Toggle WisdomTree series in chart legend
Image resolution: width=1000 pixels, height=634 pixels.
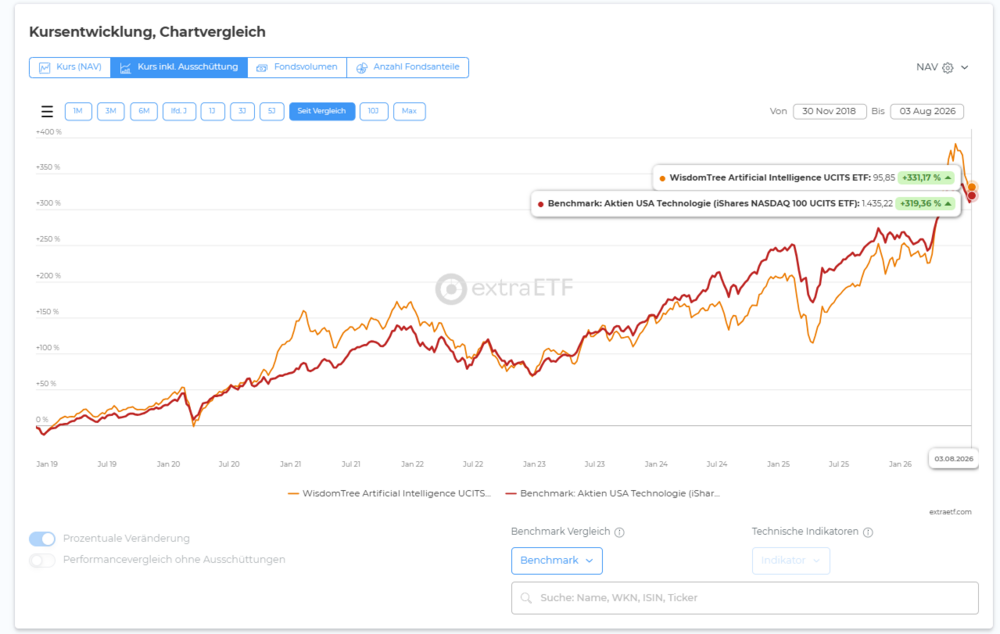point(389,494)
